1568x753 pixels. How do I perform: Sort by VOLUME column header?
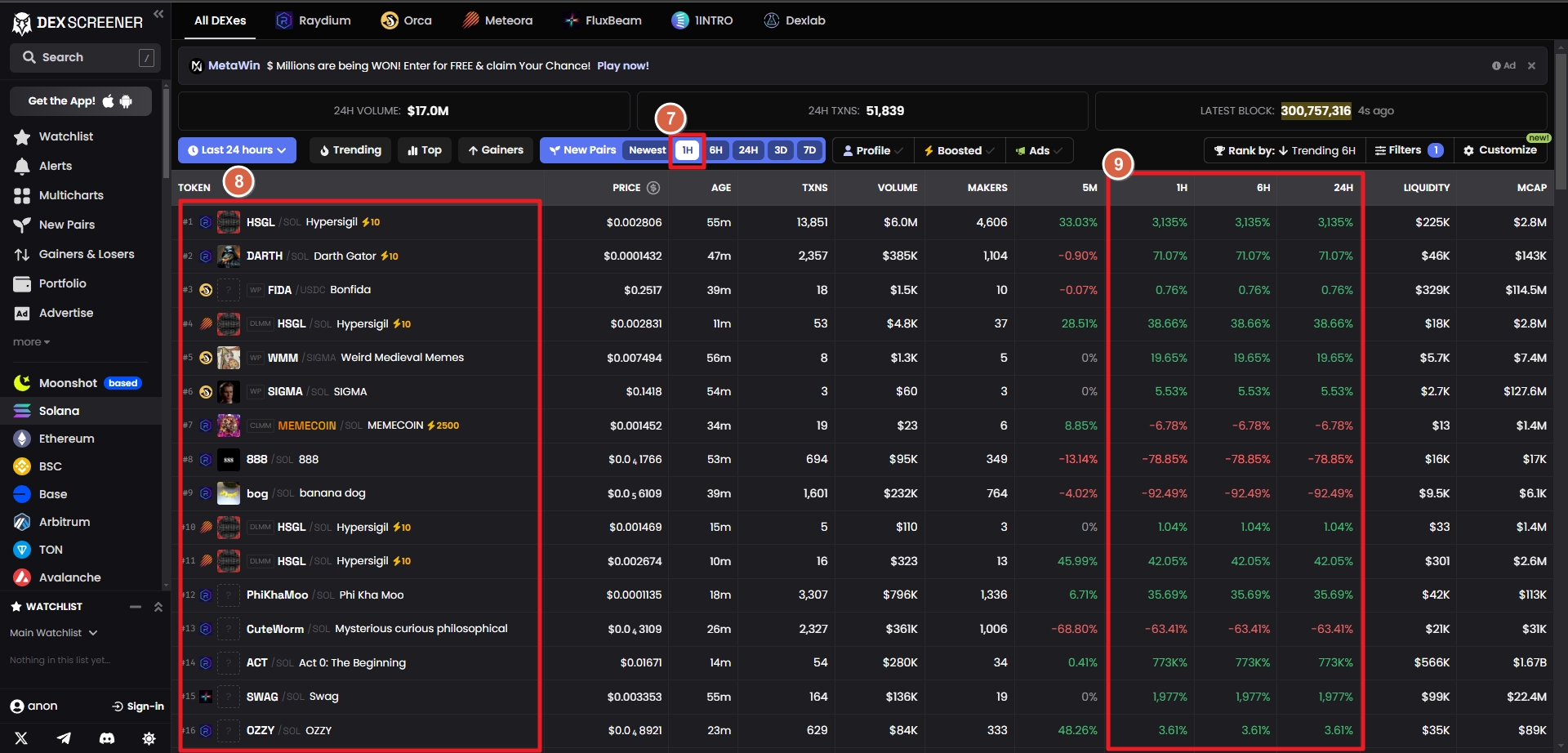point(897,188)
